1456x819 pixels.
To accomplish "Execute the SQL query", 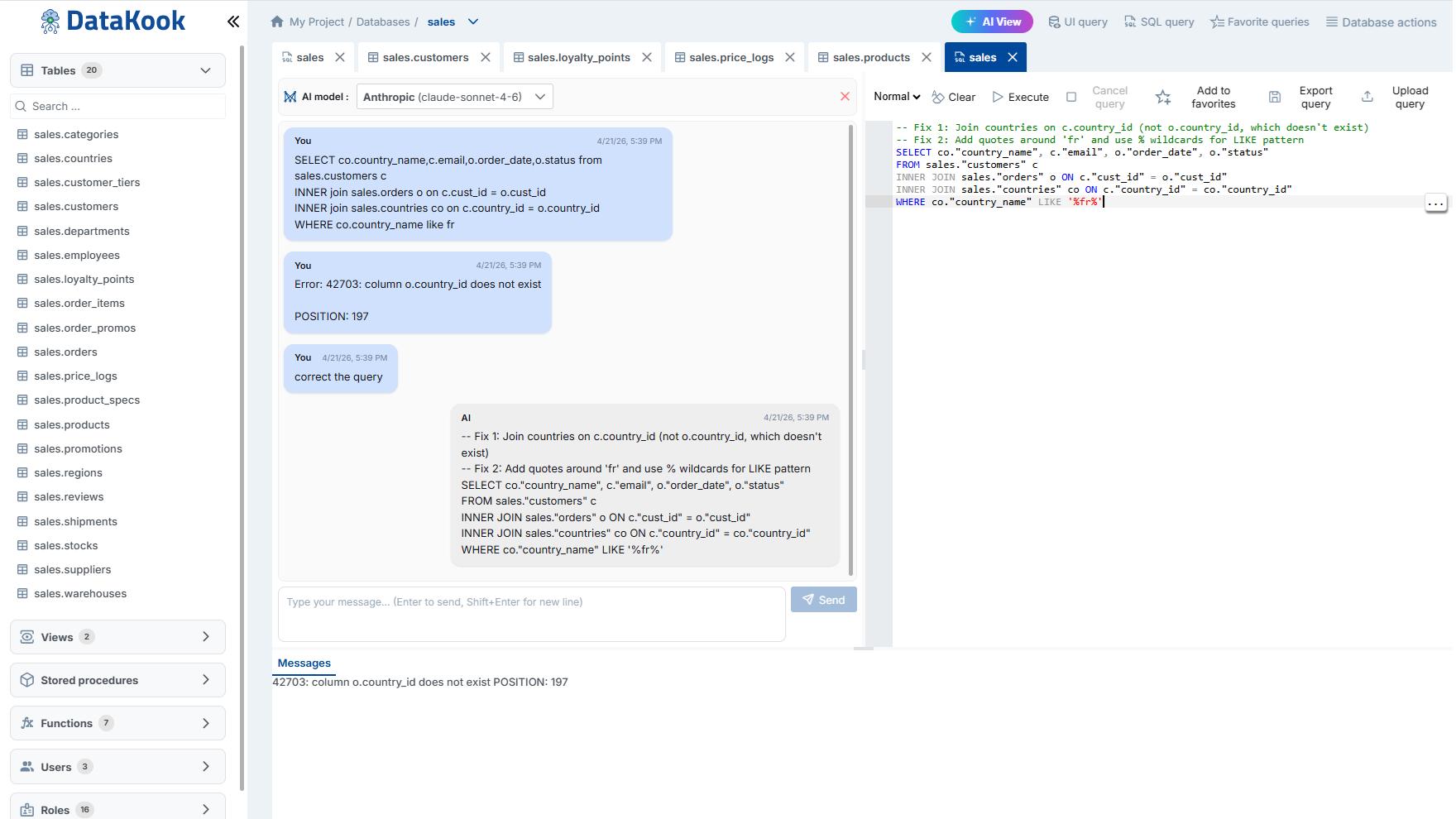I will point(1021,97).
